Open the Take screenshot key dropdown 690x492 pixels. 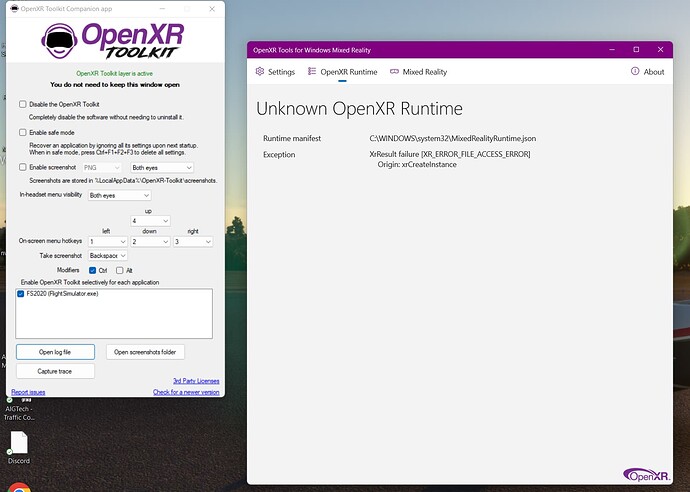108,256
